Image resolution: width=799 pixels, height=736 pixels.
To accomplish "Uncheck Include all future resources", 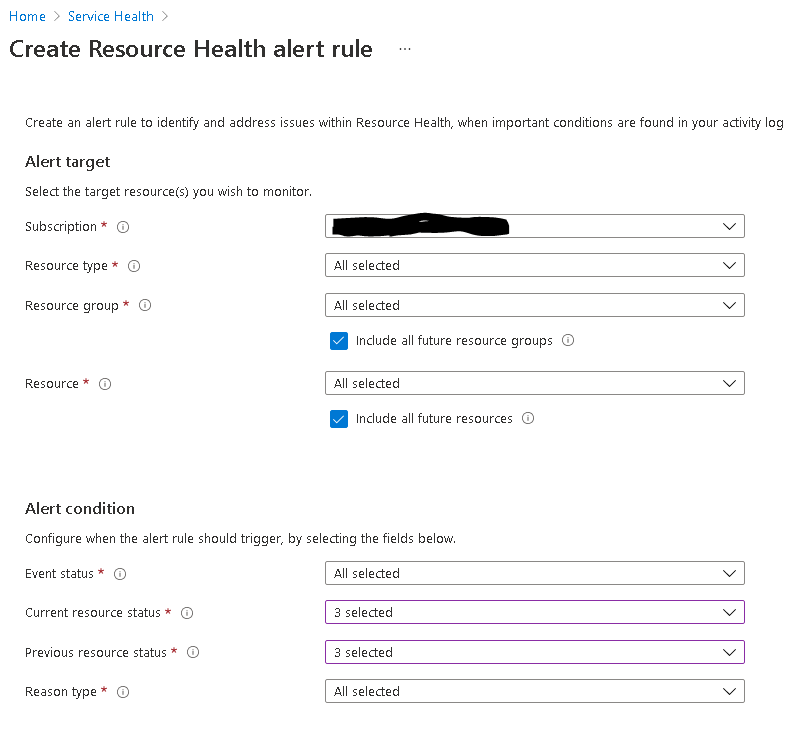I will pyautogui.click(x=339, y=419).
